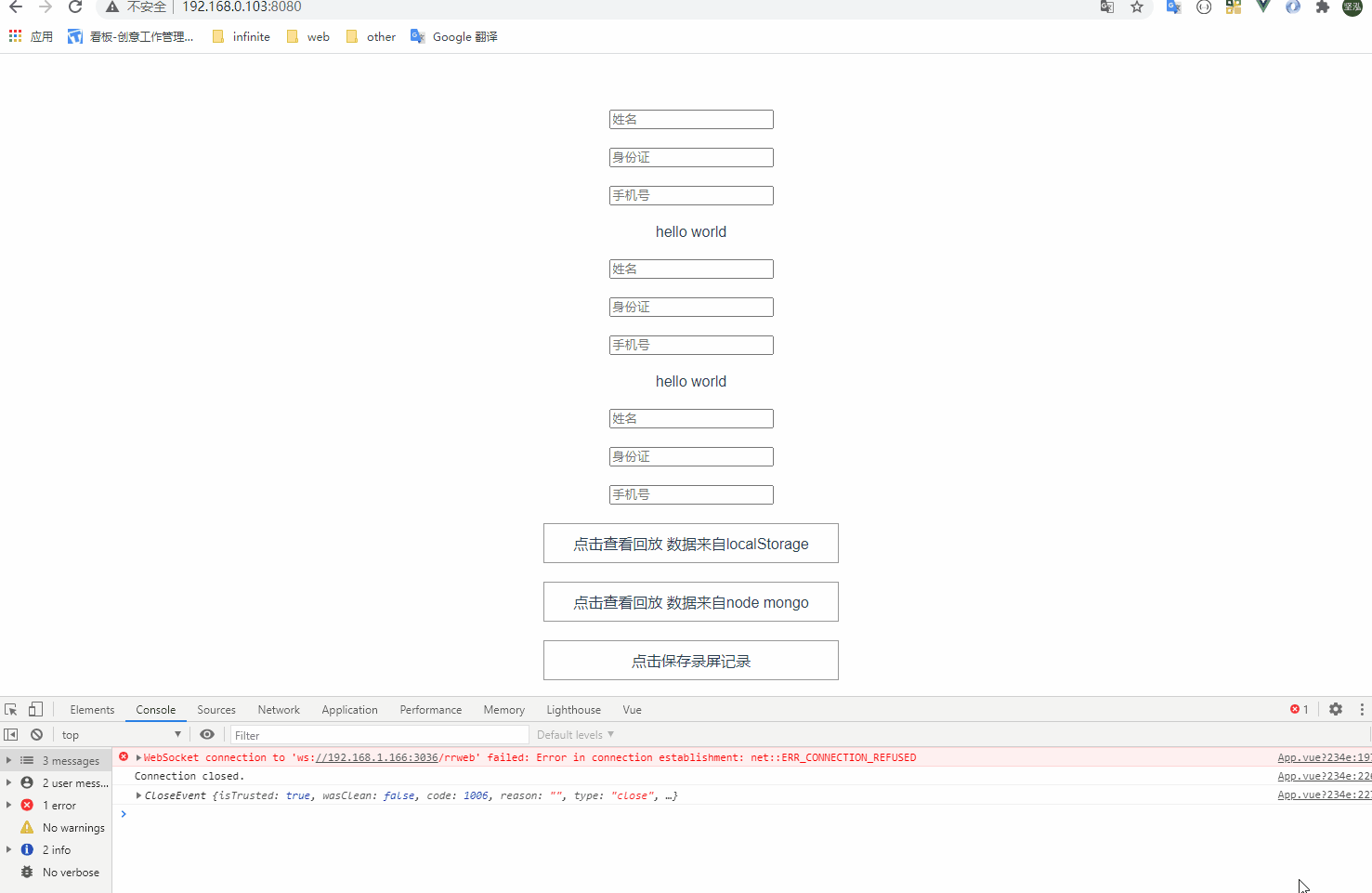Focus the first 身份证 input field
The height and width of the screenshot is (893, 1372).
[x=691, y=158]
